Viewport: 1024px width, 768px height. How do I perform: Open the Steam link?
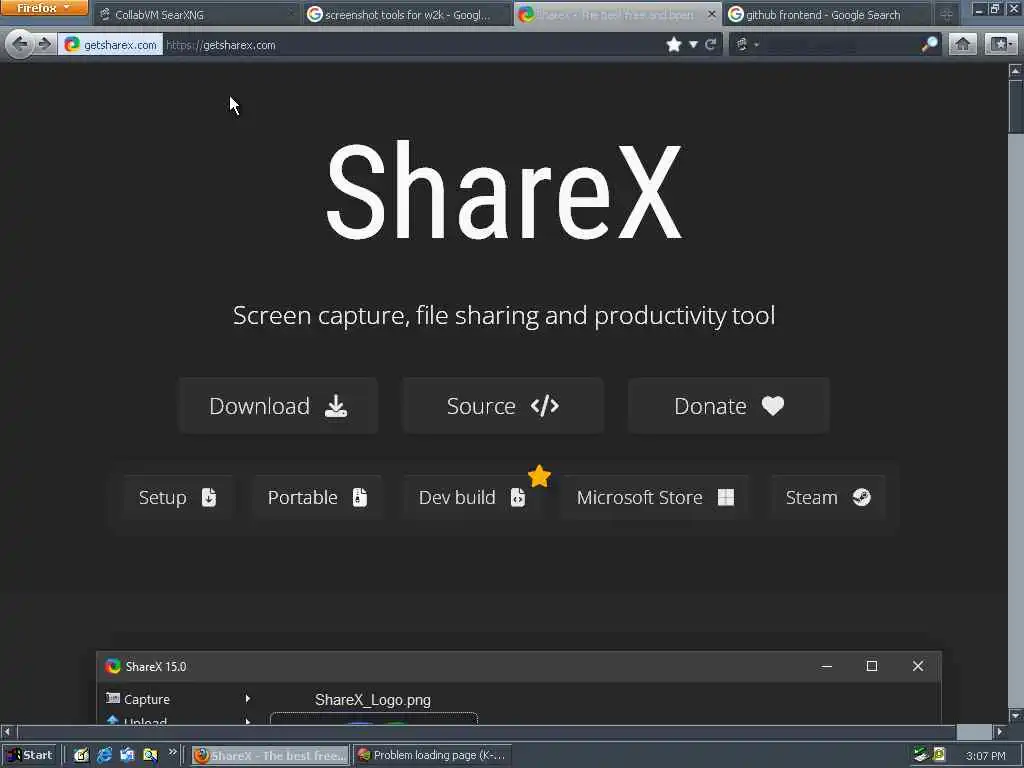828,498
